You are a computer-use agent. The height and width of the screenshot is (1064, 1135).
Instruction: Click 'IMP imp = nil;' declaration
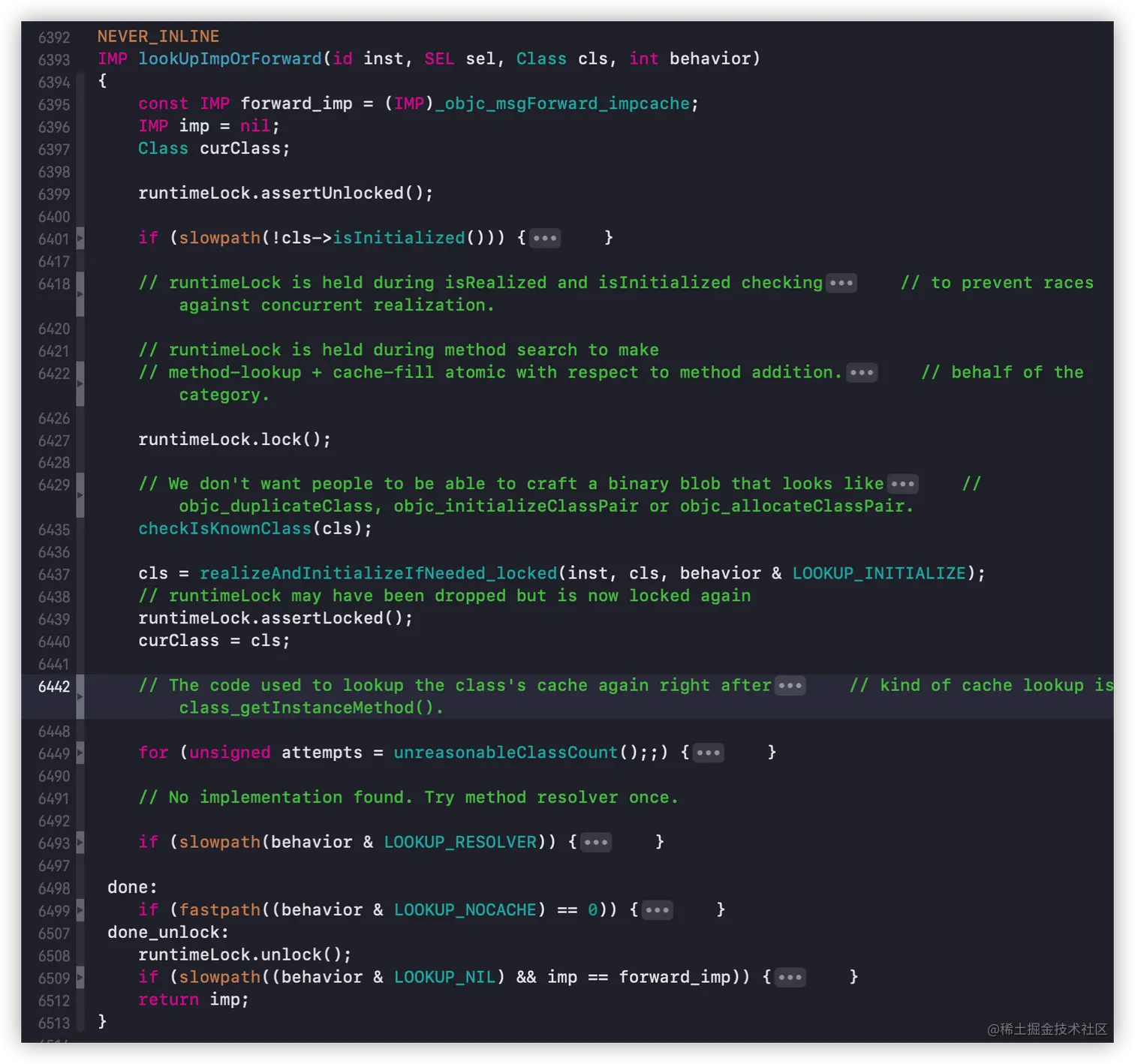pos(209,126)
